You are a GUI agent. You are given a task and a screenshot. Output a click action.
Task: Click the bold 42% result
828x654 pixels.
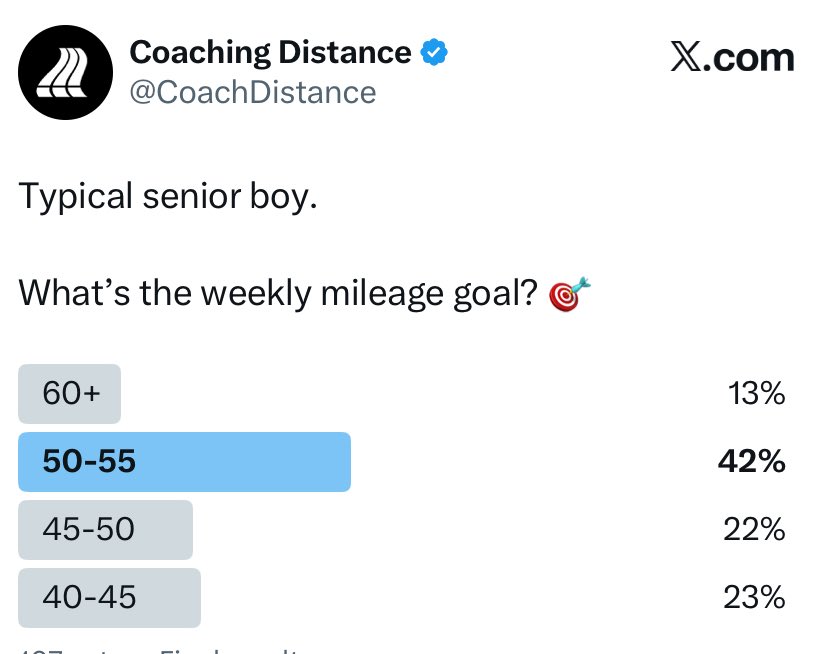click(x=751, y=461)
